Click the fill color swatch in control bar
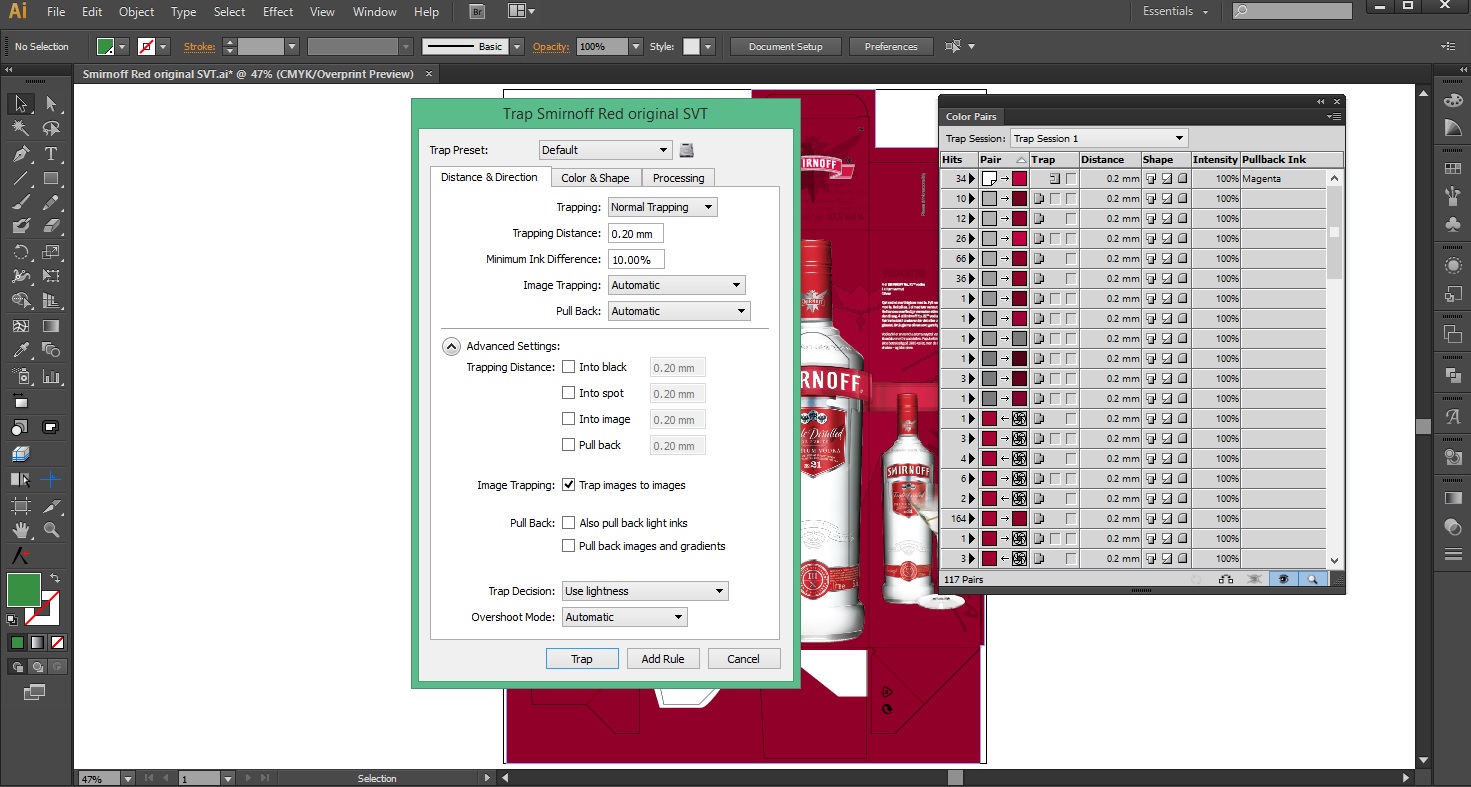The height and width of the screenshot is (787, 1471). (x=105, y=47)
